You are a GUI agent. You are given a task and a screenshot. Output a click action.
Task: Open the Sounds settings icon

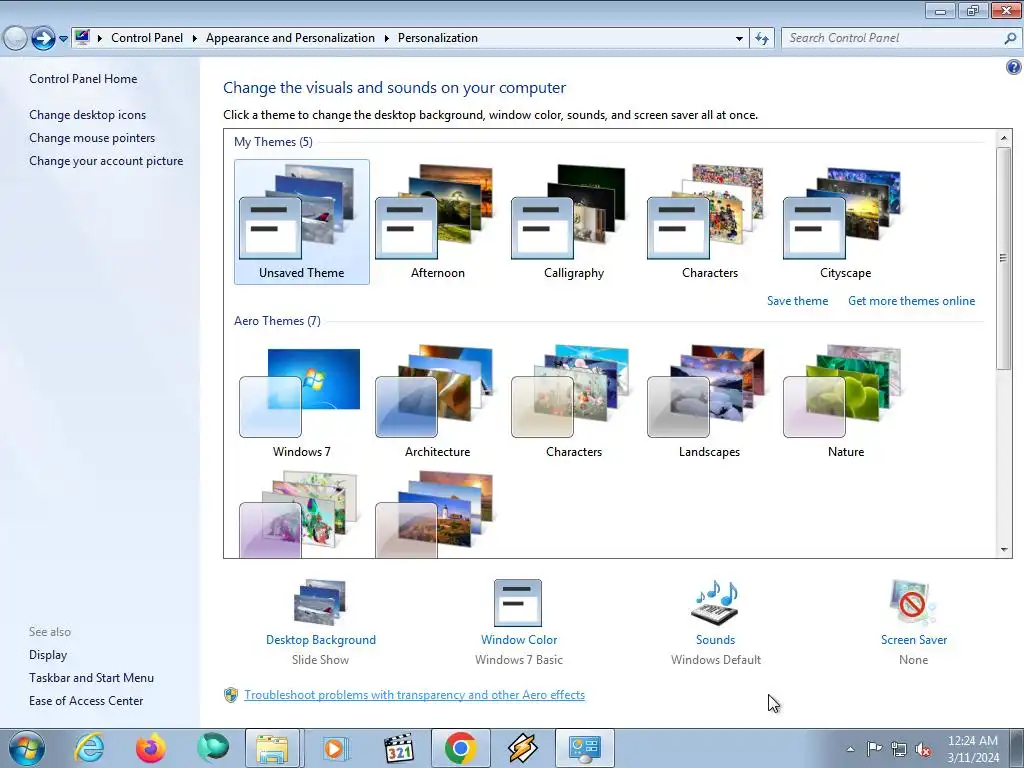tap(715, 602)
